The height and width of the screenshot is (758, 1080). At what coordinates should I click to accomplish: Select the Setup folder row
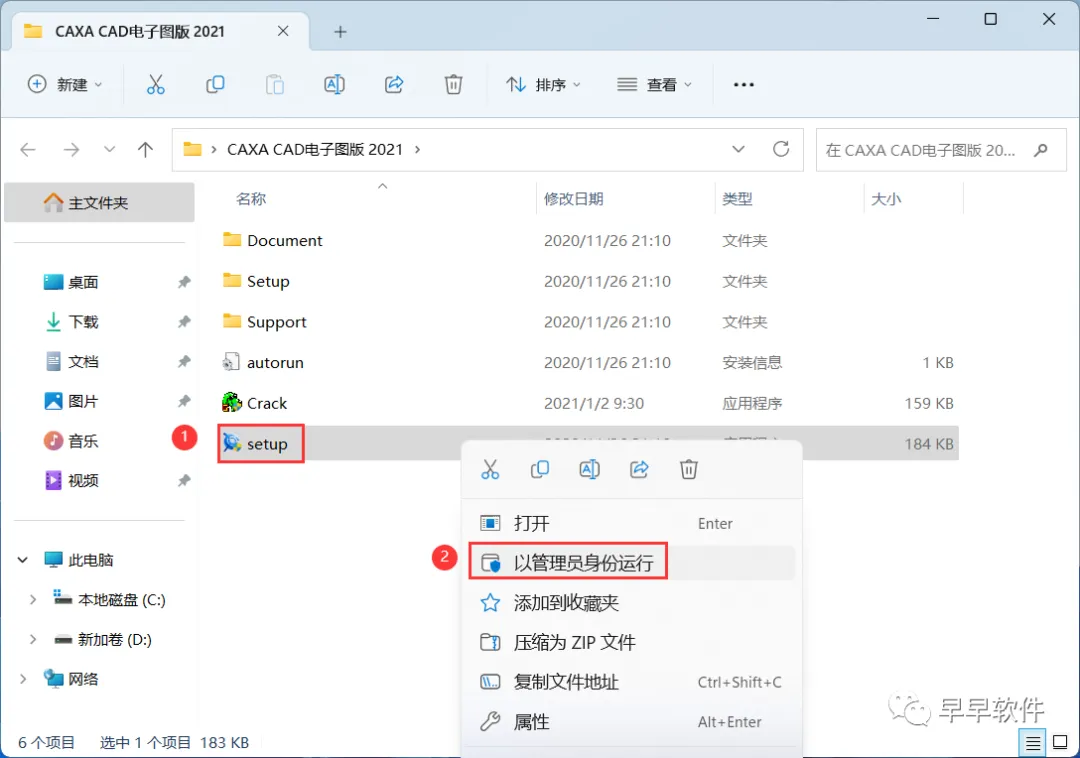(588, 281)
